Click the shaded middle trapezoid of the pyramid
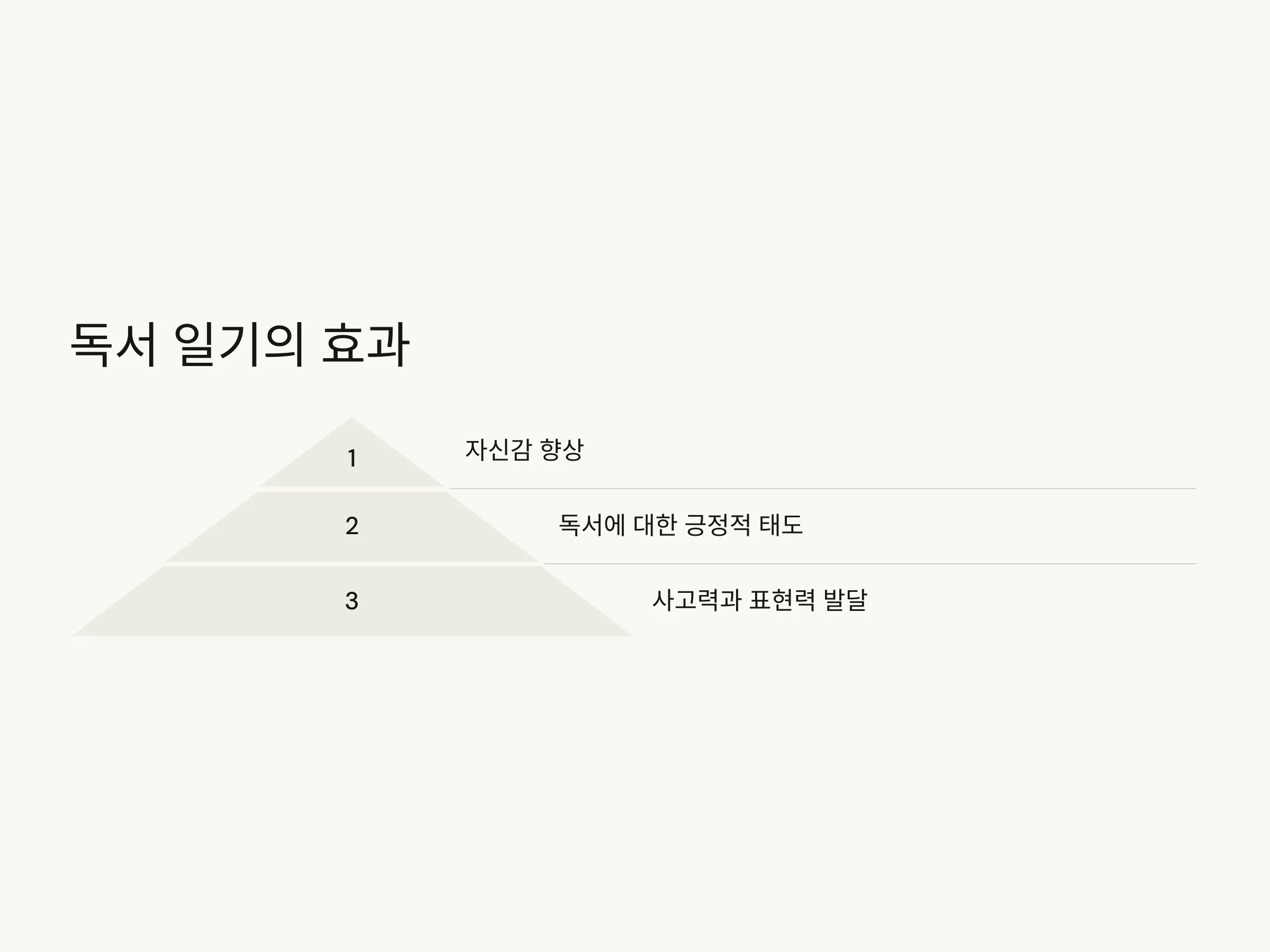 (x=351, y=527)
